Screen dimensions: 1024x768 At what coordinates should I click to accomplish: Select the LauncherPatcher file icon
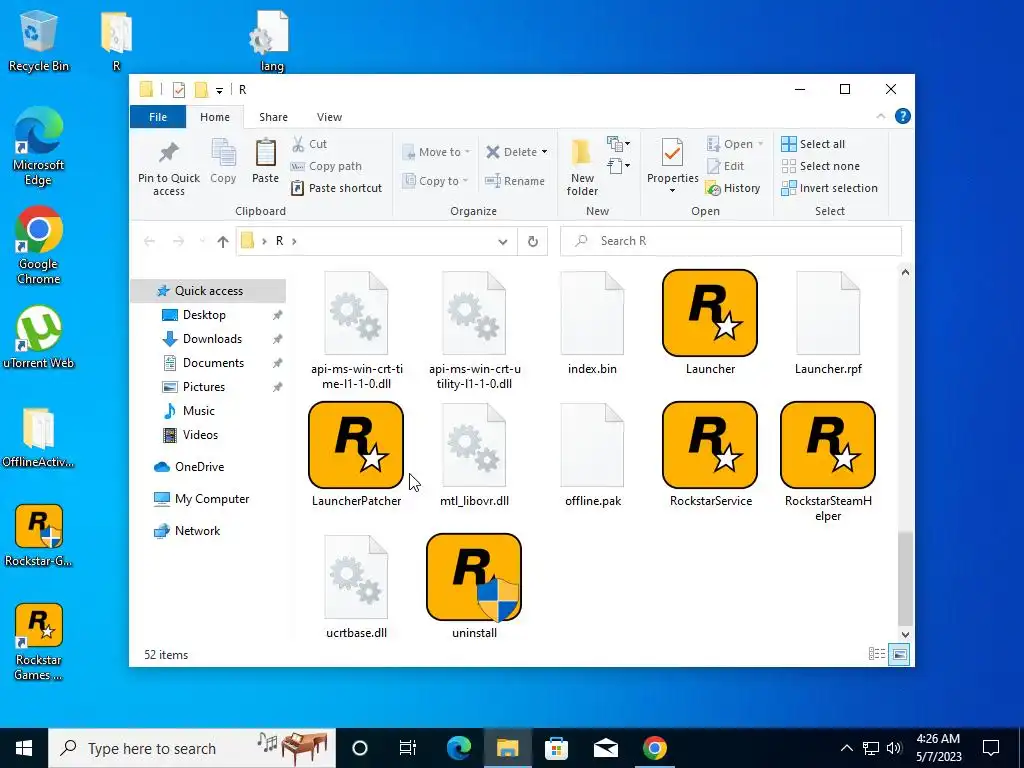click(x=356, y=445)
